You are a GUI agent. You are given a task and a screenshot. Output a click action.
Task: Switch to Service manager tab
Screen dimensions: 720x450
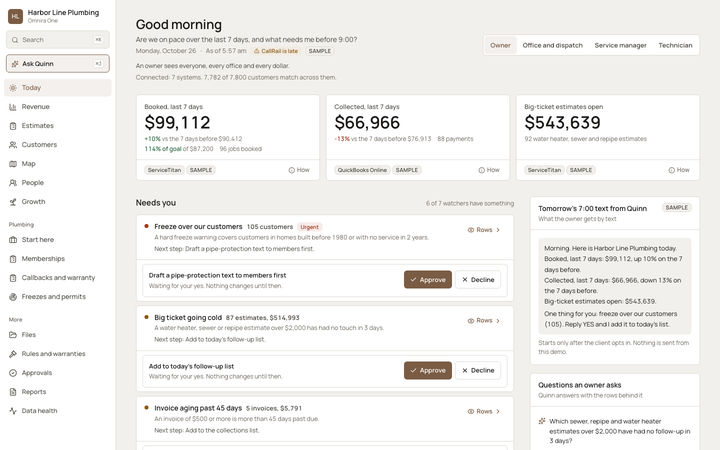(x=620, y=45)
